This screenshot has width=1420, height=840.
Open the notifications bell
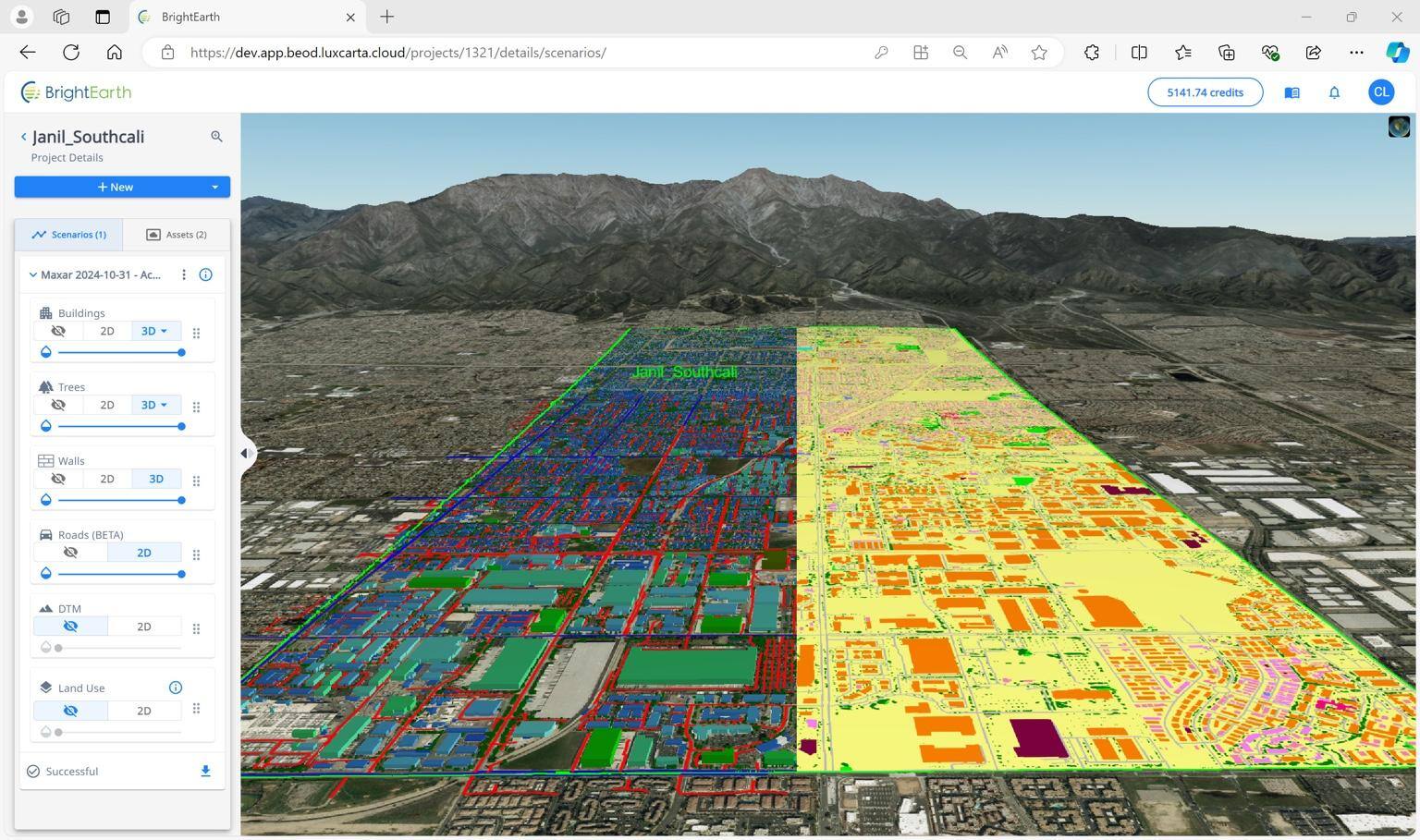pos(1334,92)
